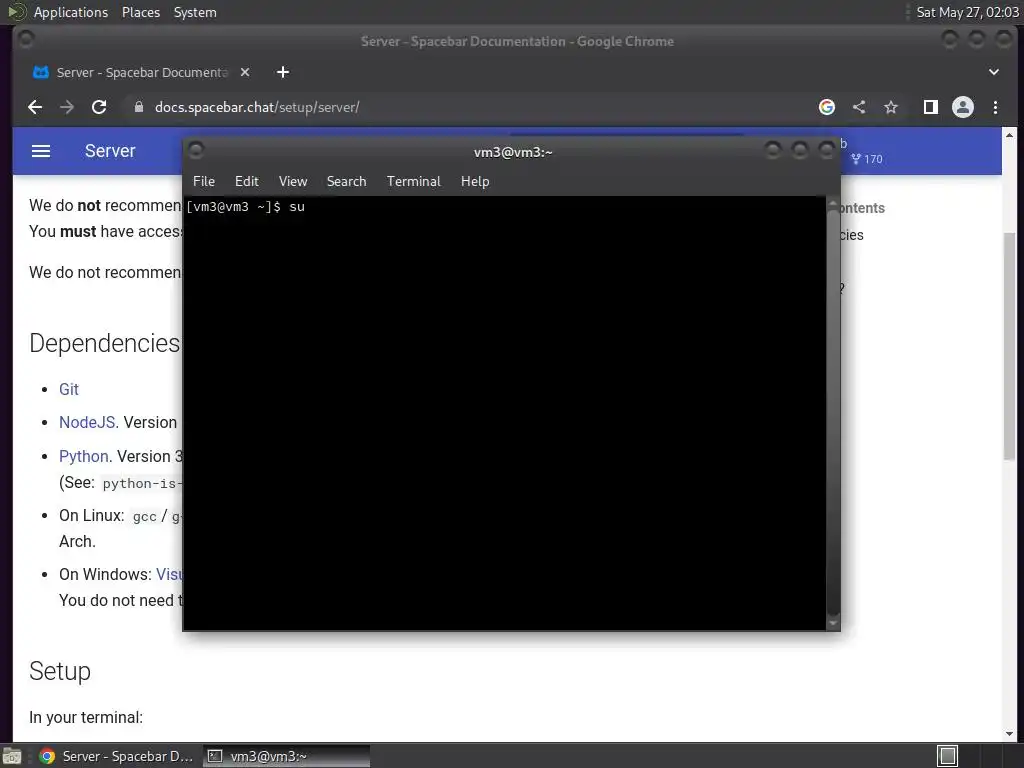Viewport: 1024px width, 768px height.
Task: Open docs hamburger navigation menu
Action: (41, 151)
